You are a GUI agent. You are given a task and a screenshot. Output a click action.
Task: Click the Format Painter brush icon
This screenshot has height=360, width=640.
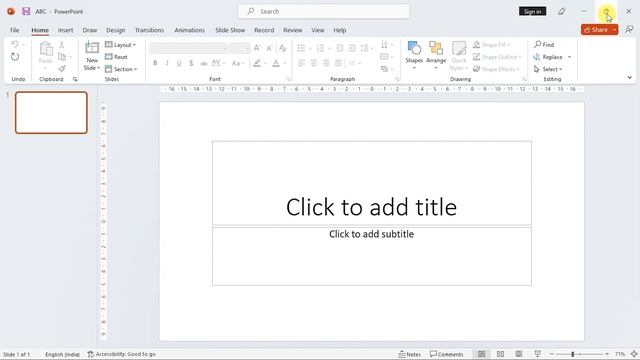[x=62, y=69]
